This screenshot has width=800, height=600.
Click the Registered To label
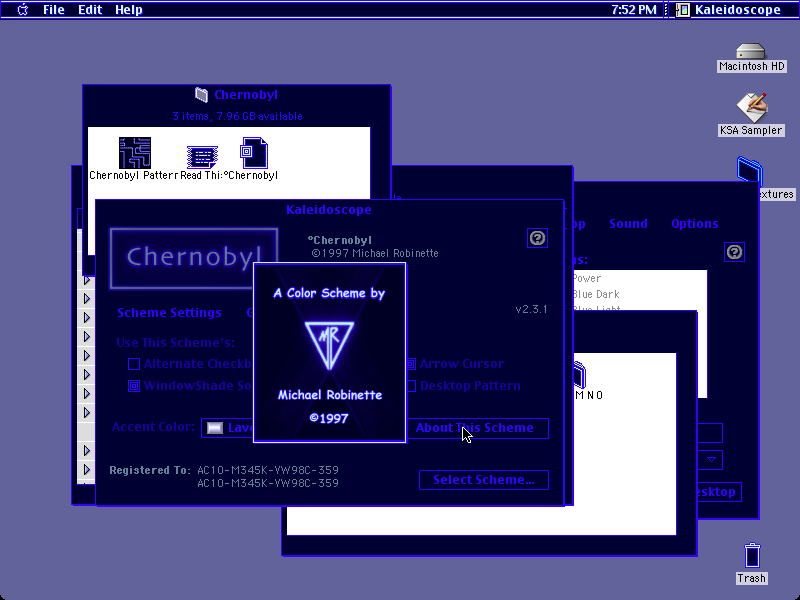click(x=150, y=470)
